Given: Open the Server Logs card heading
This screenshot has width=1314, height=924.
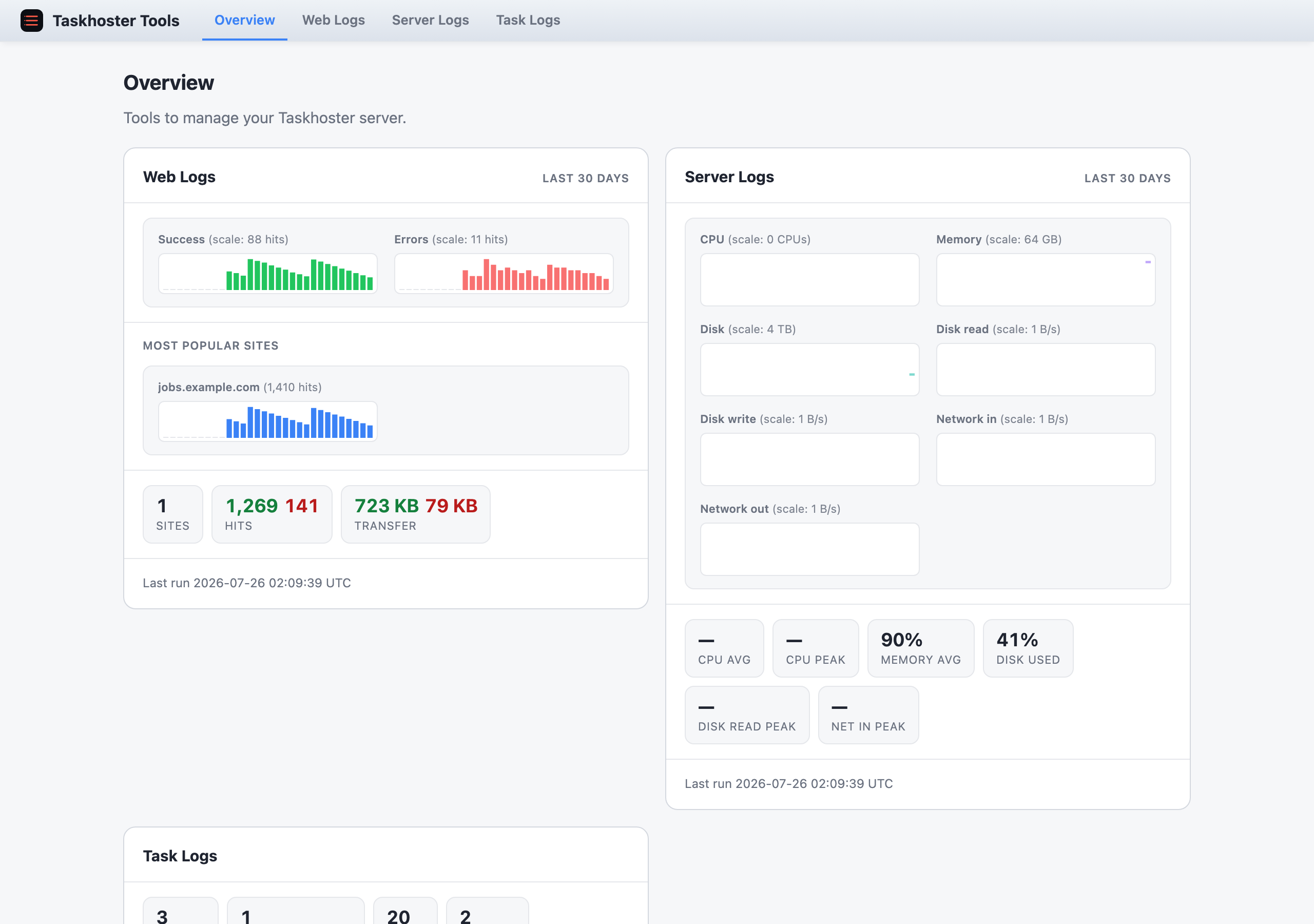Looking at the screenshot, I should [x=729, y=177].
